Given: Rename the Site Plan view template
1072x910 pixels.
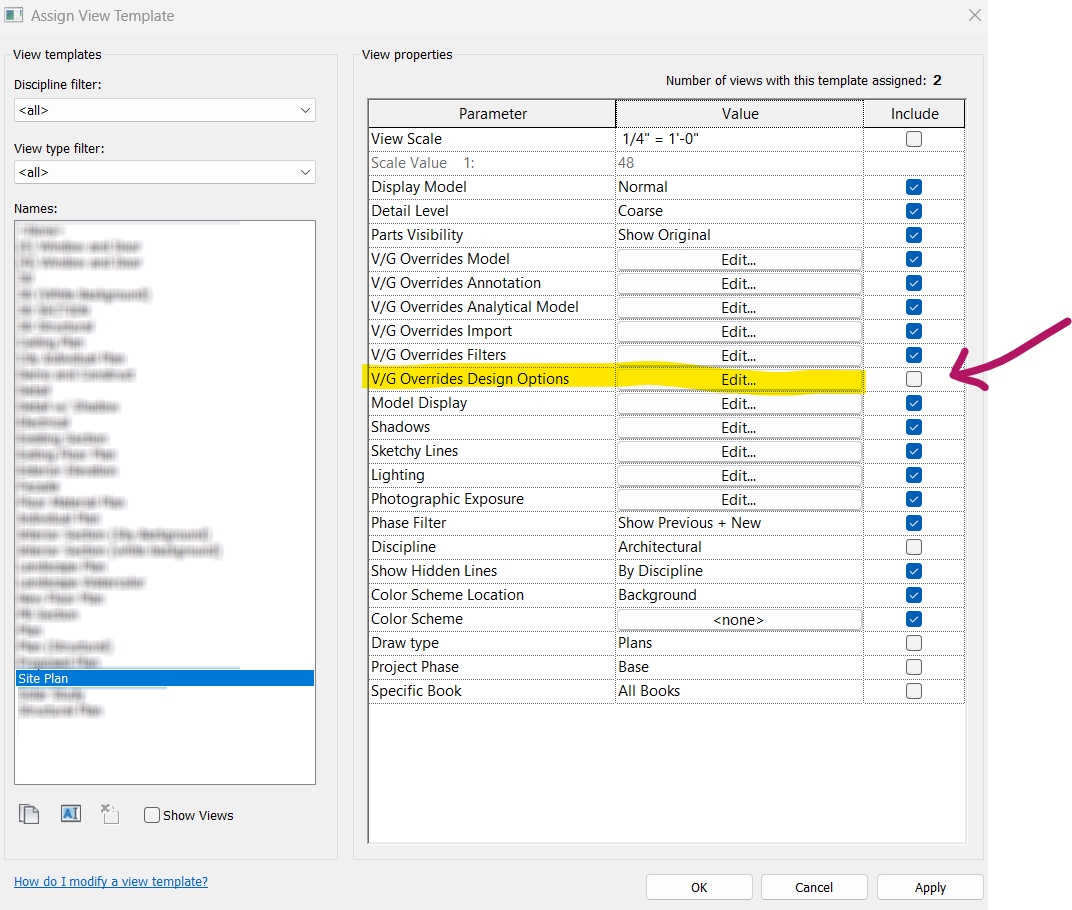Looking at the screenshot, I should pos(70,813).
